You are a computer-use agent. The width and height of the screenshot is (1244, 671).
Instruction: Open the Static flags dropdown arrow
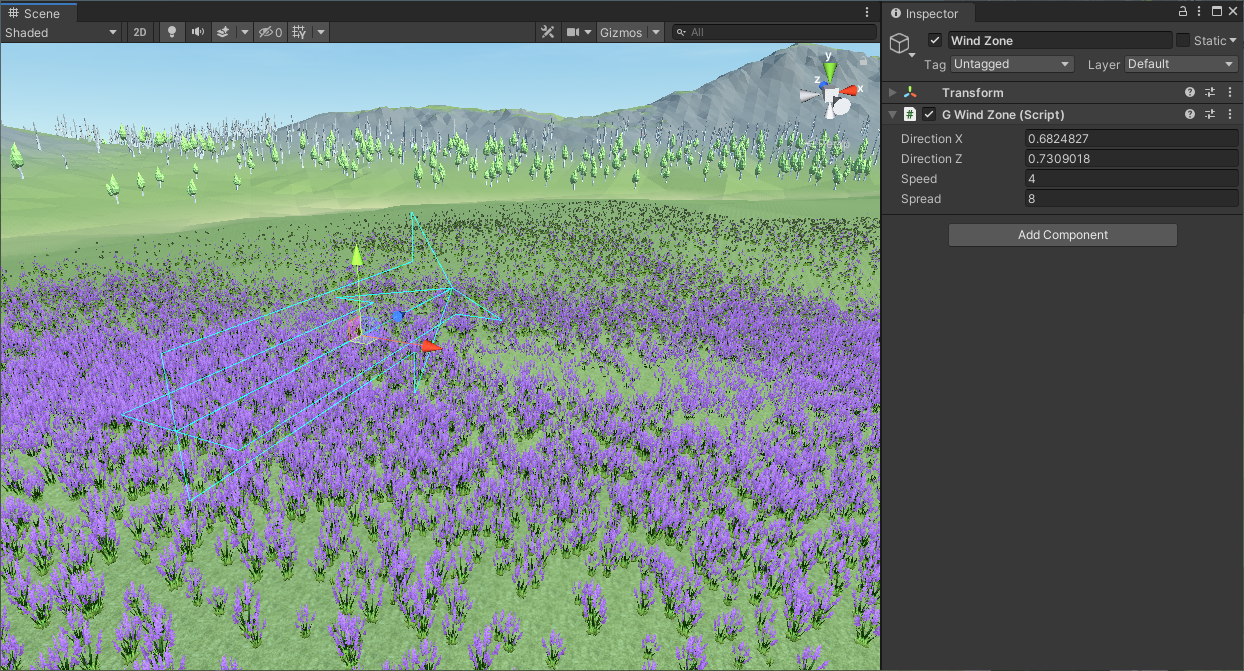click(1234, 40)
